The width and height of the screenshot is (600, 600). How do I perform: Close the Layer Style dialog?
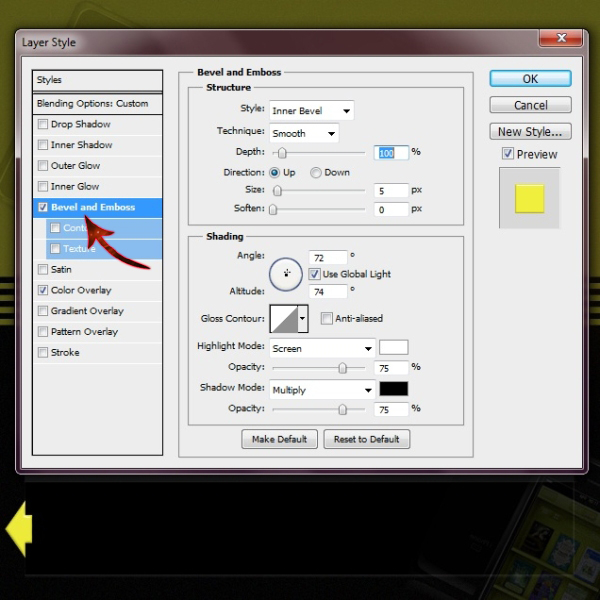tap(561, 38)
